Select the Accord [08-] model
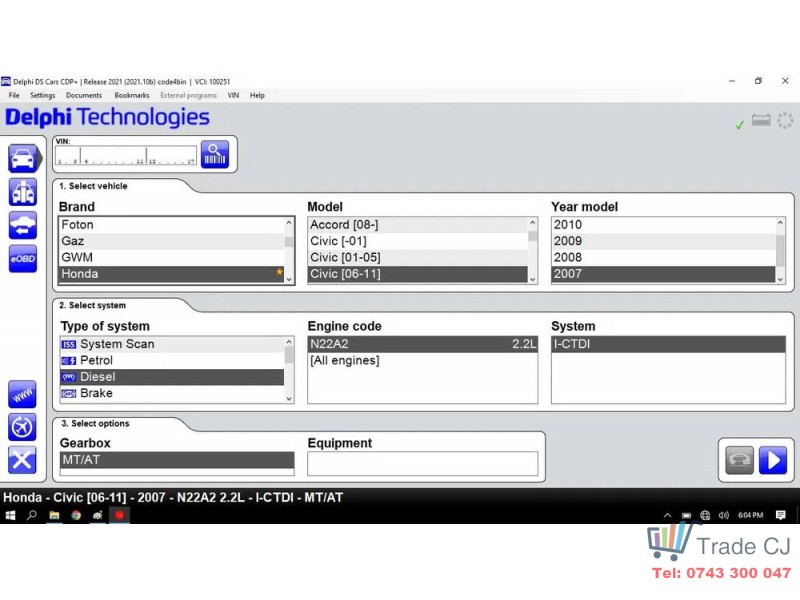Screen dimensions: 800x600 click(418, 225)
